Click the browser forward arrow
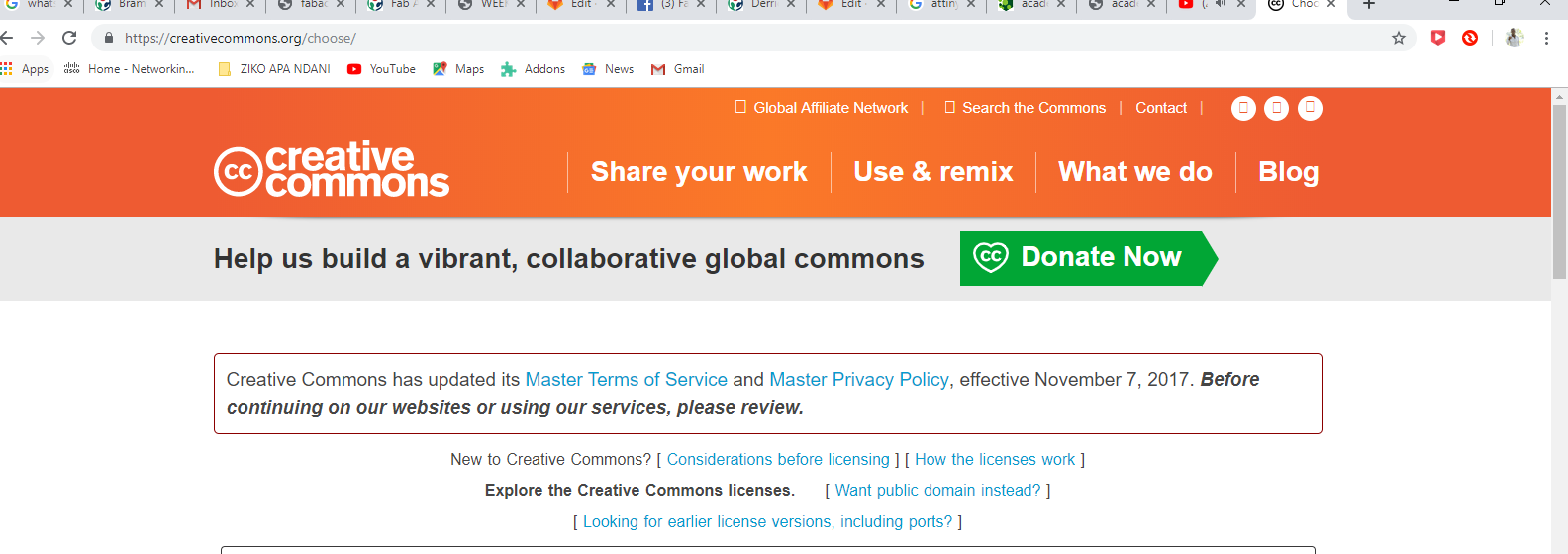 pyautogui.click(x=38, y=38)
